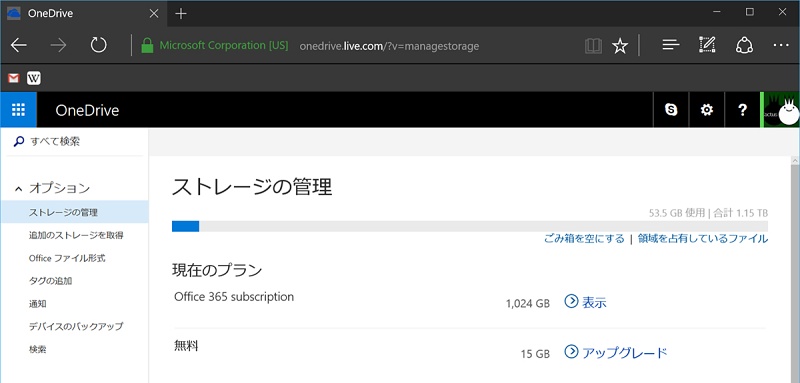Open 検索 option in sidebar
Image resolution: width=800 pixels, height=383 pixels.
(38, 350)
